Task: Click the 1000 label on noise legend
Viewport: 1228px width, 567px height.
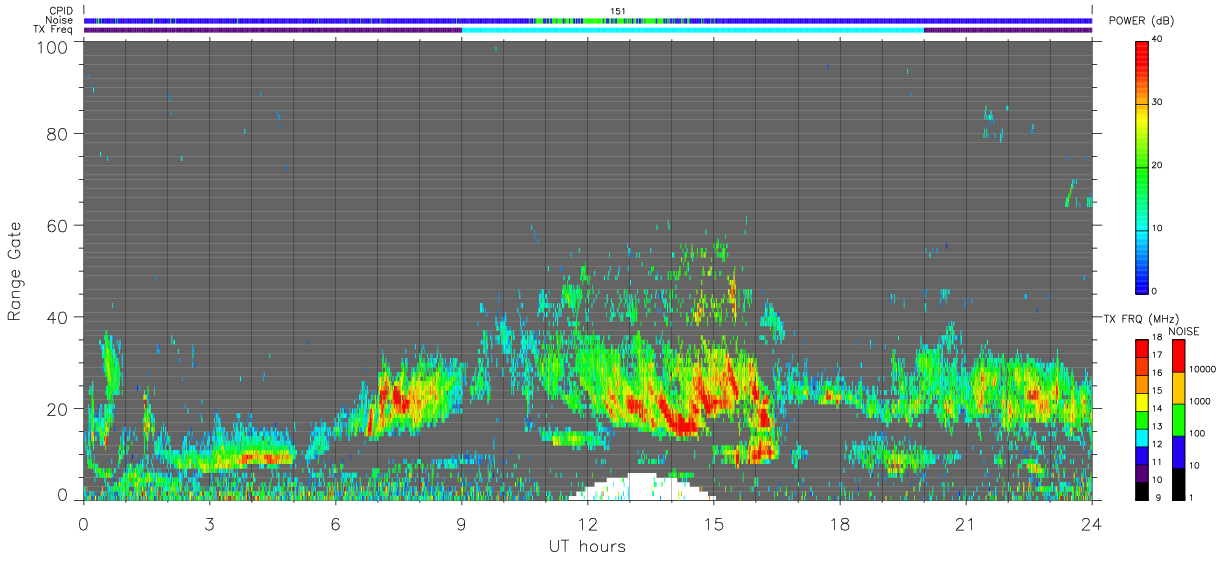Action: pos(1199,401)
